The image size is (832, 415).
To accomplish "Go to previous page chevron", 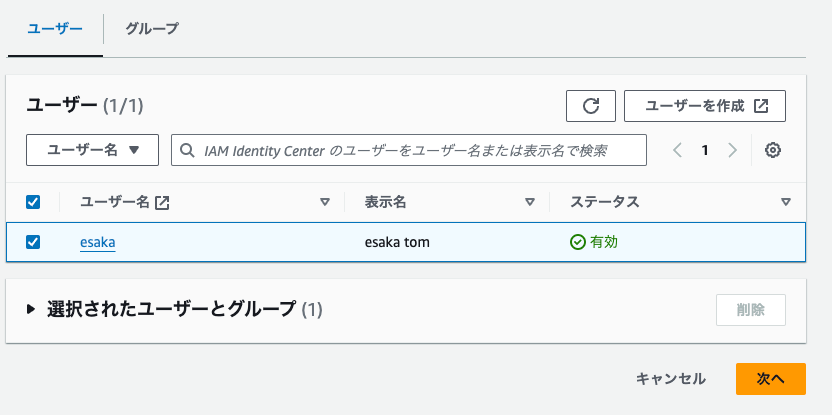I will click(x=677, y=150).
